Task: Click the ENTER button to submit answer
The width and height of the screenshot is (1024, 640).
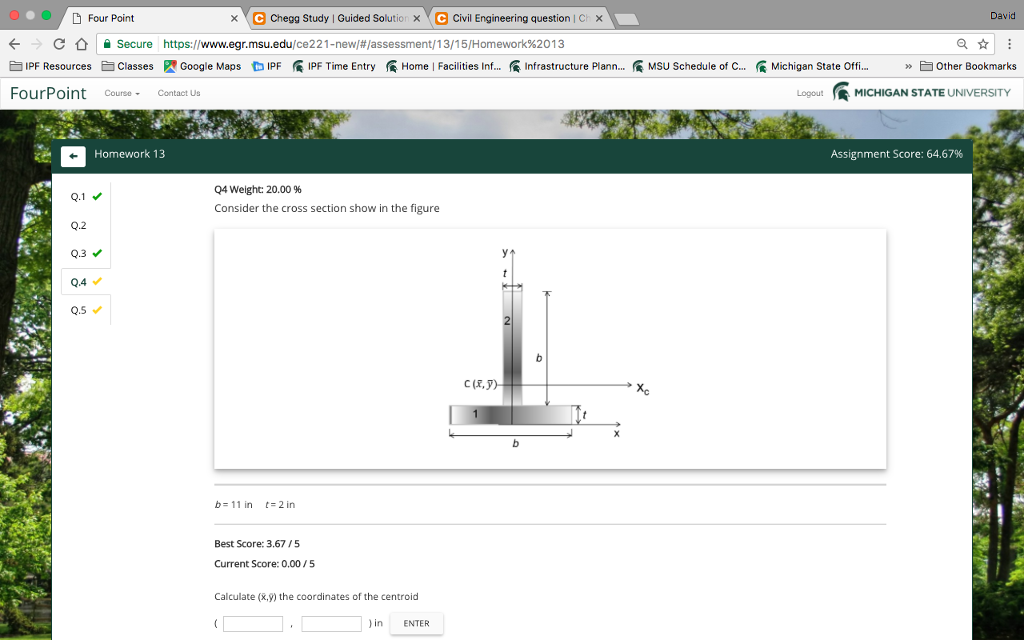Action: tap(416, 623)
